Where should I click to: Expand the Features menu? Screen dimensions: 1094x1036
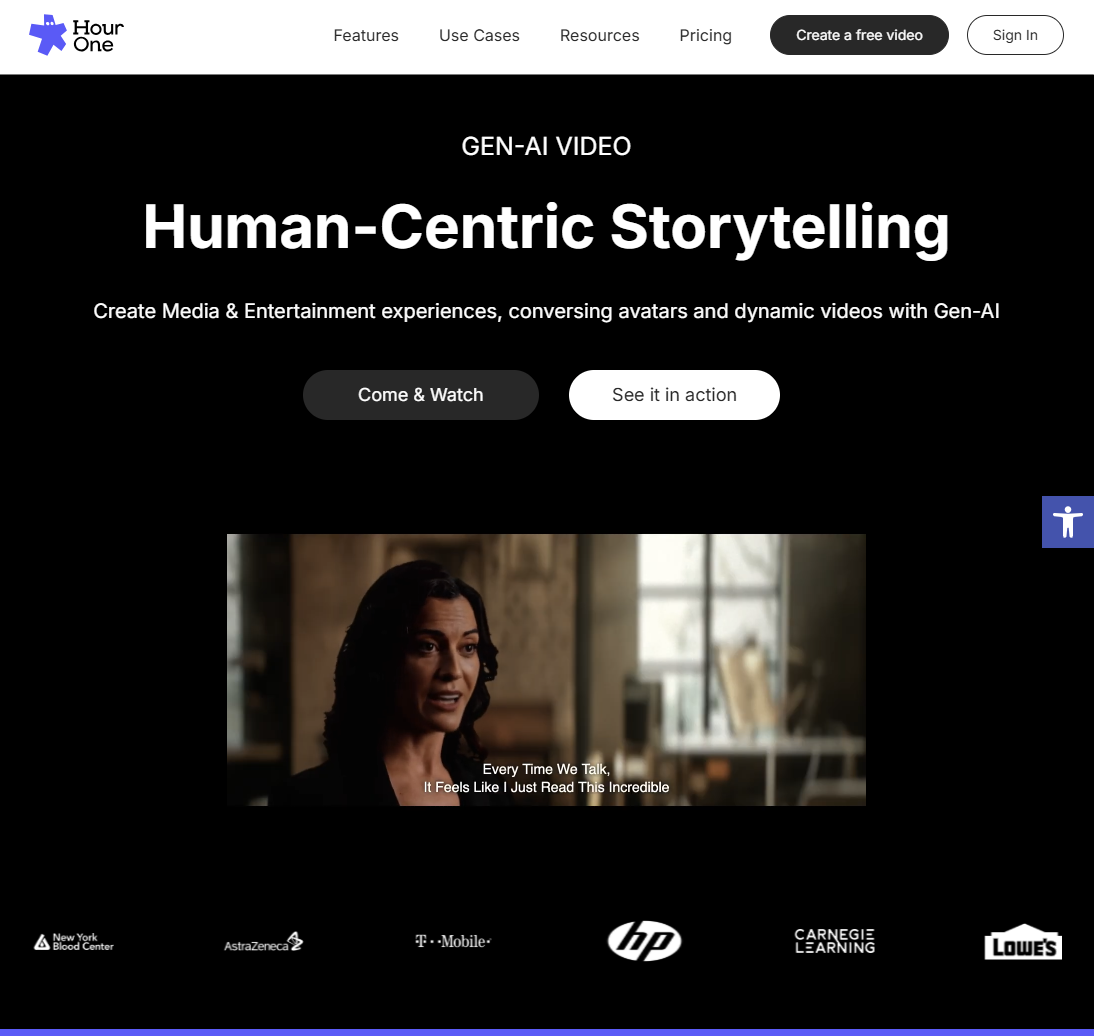pyautogui.click(x=366, y=35)
